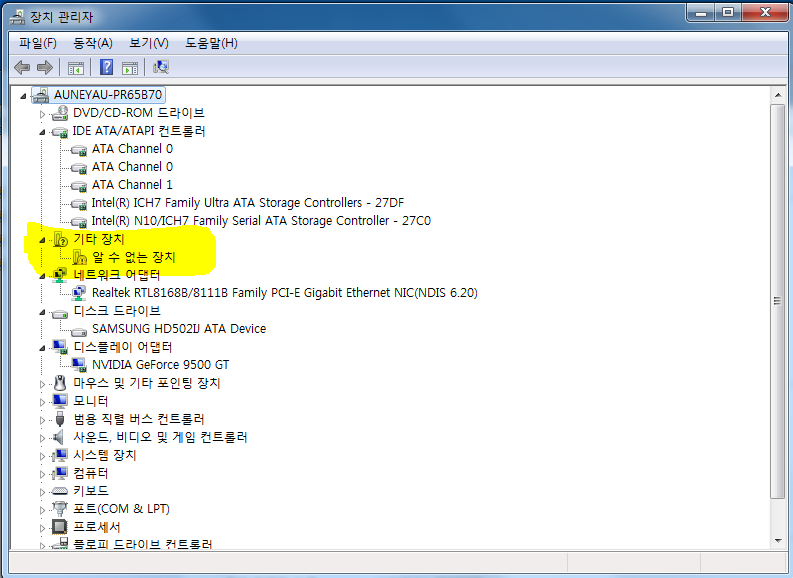Open the 동작(A) menu

point(93,43)
